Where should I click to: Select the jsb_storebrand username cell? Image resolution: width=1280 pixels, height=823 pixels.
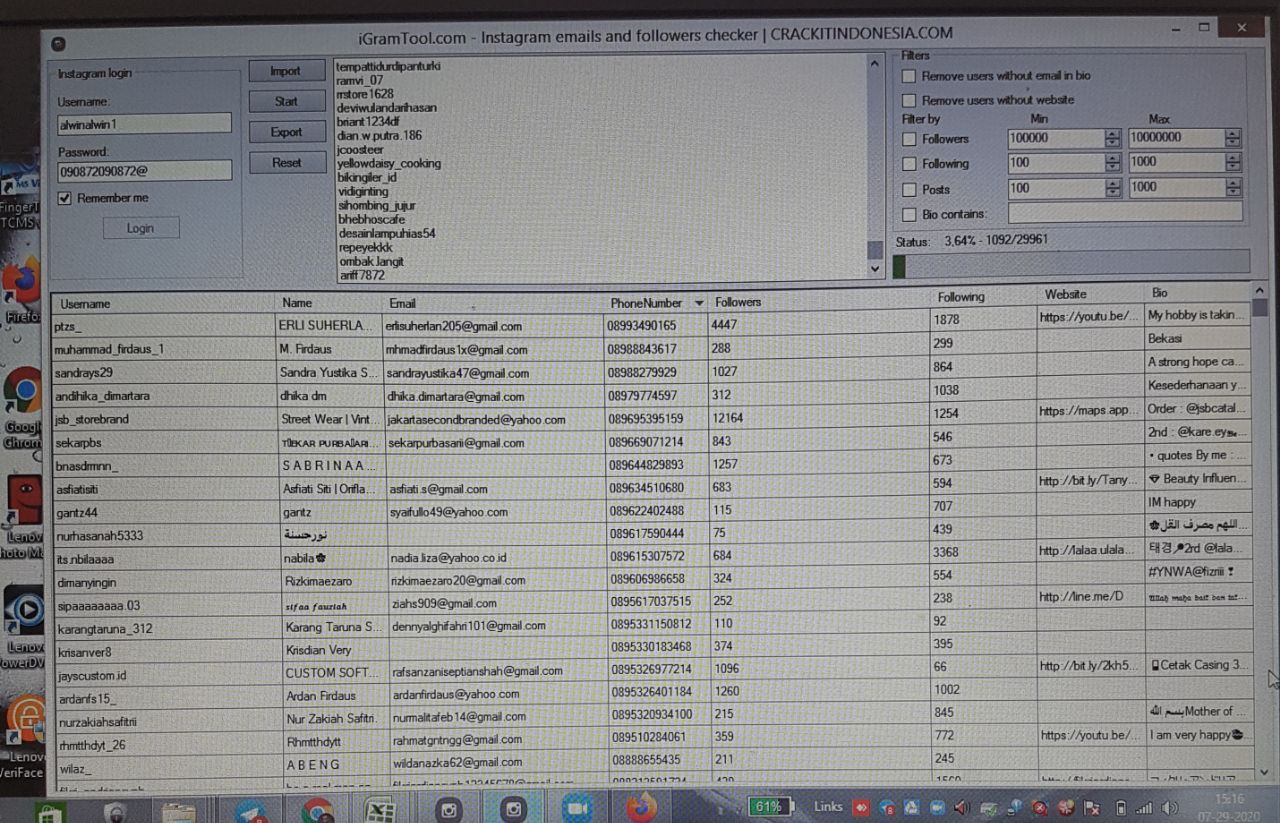tap(164, 420)
